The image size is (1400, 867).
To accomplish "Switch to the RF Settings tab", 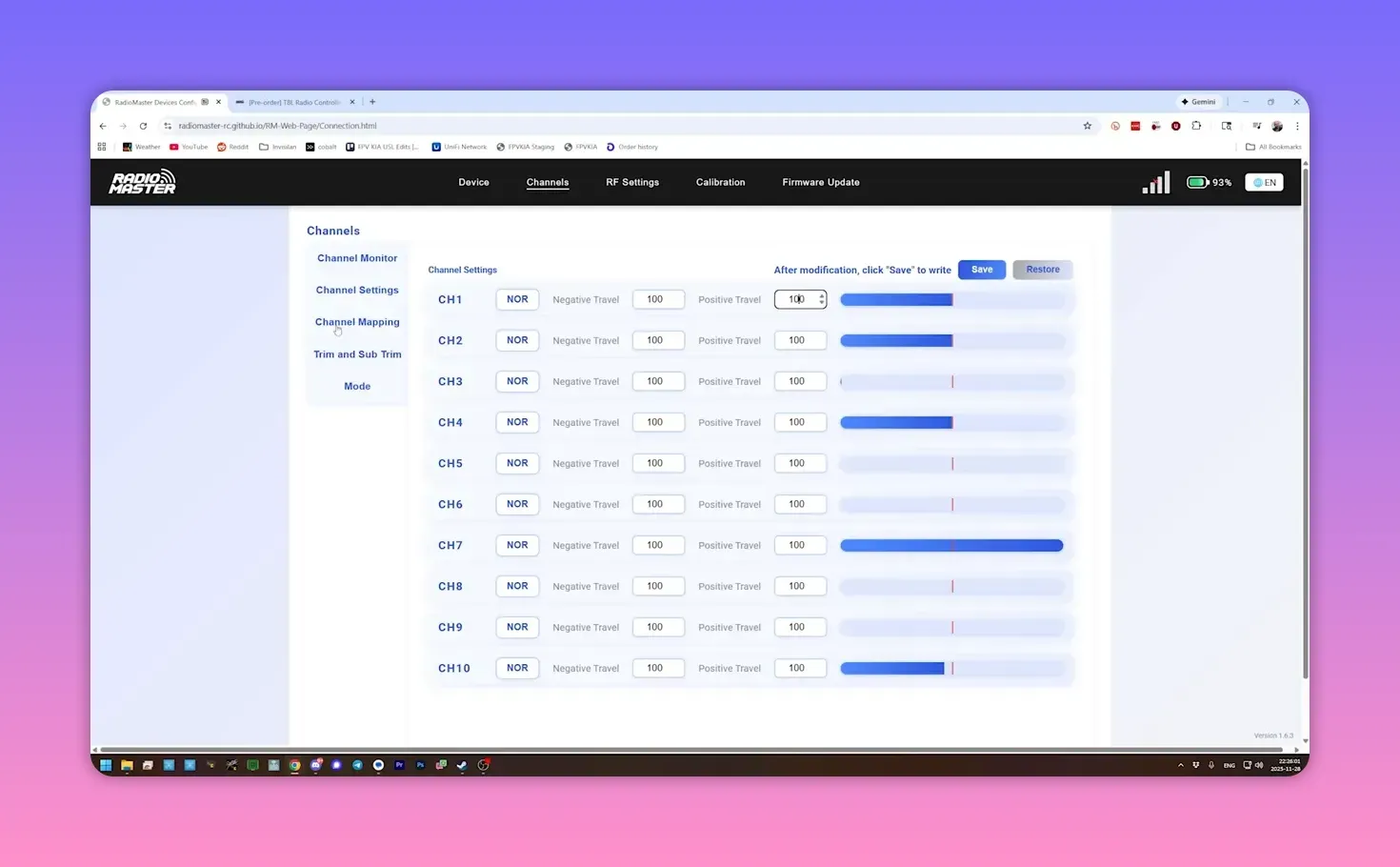I will click(x=631, y=182).
